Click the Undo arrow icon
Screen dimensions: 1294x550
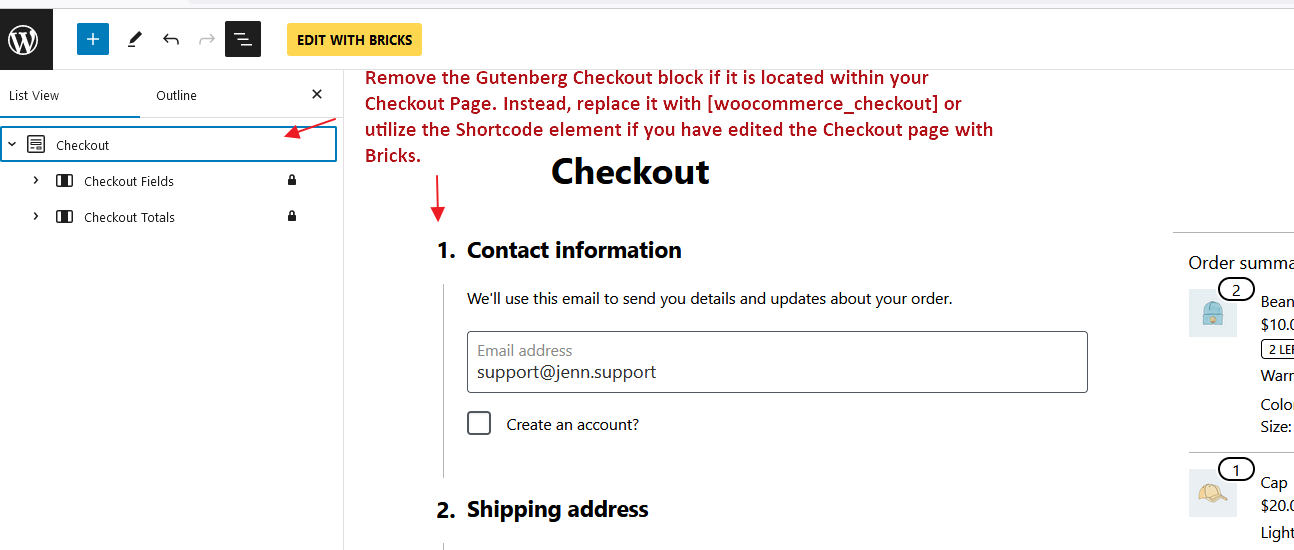coord(171,39)
